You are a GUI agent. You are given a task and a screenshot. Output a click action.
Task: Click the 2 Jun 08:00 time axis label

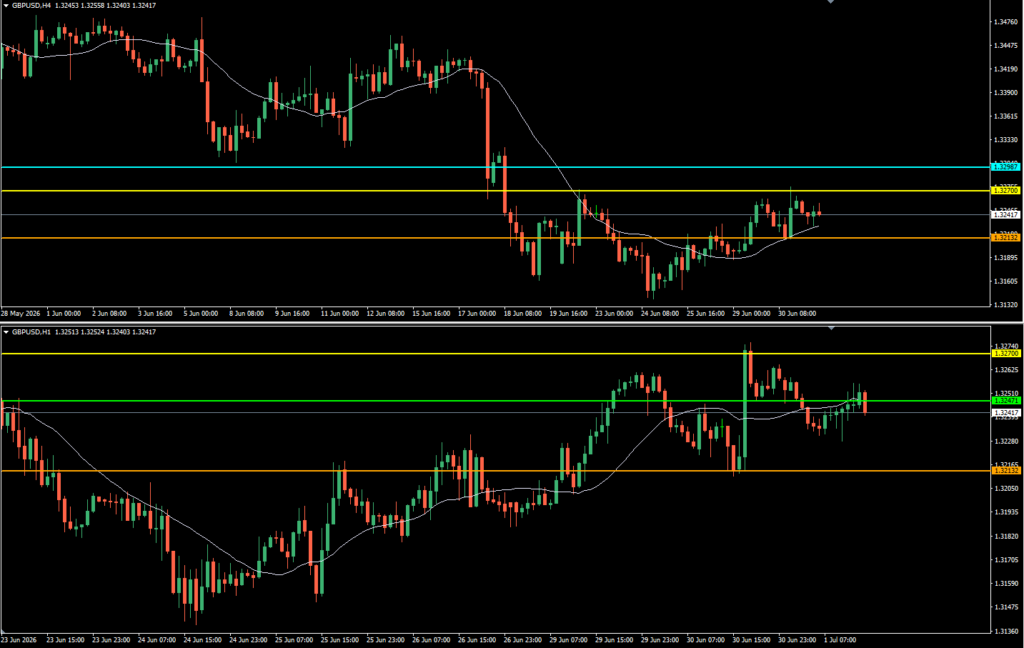pyautogui.click(x=109, y=314)
